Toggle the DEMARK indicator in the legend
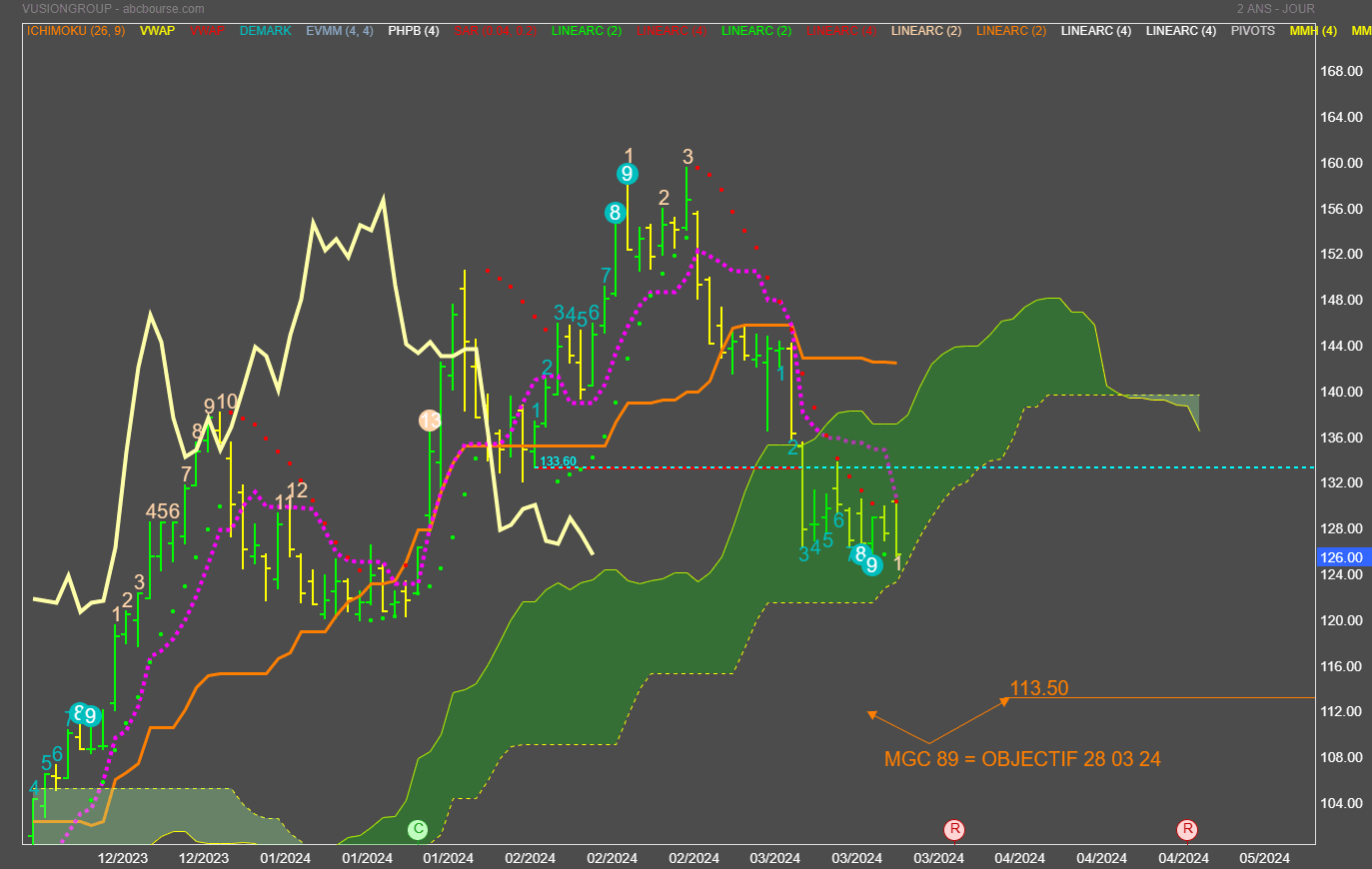1372x869 pixels. tap(265, 31)
